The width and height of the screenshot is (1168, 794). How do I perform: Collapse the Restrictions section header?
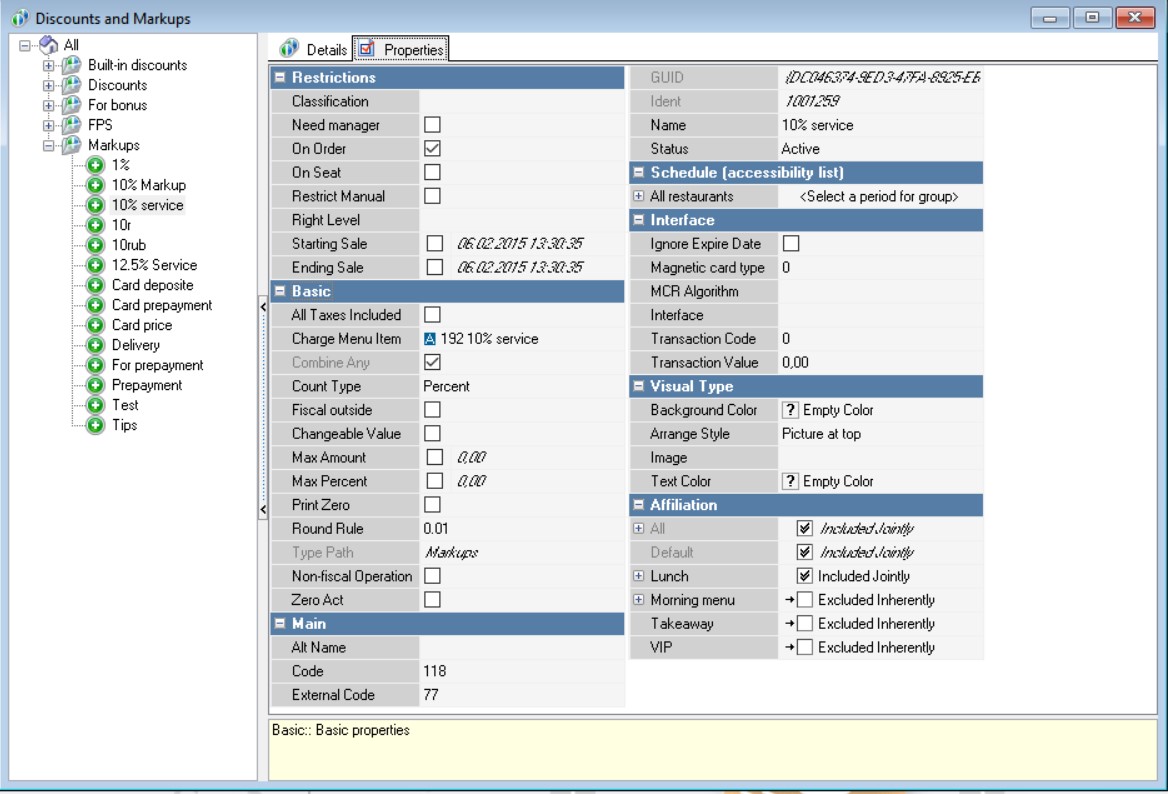[x=281, y=77]
